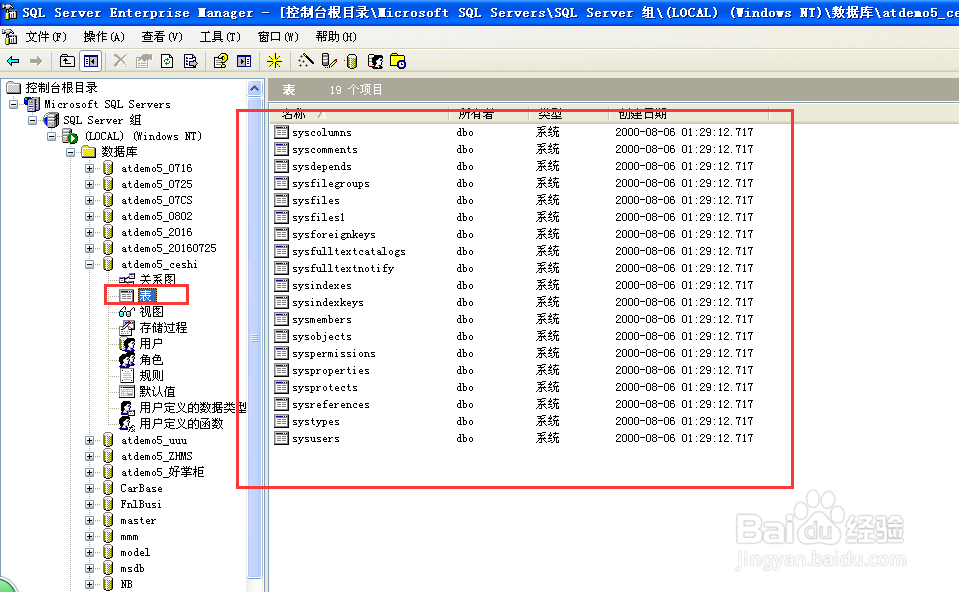Sort by the 所有者 column header
959x592 pixels.
pos(489,114)
